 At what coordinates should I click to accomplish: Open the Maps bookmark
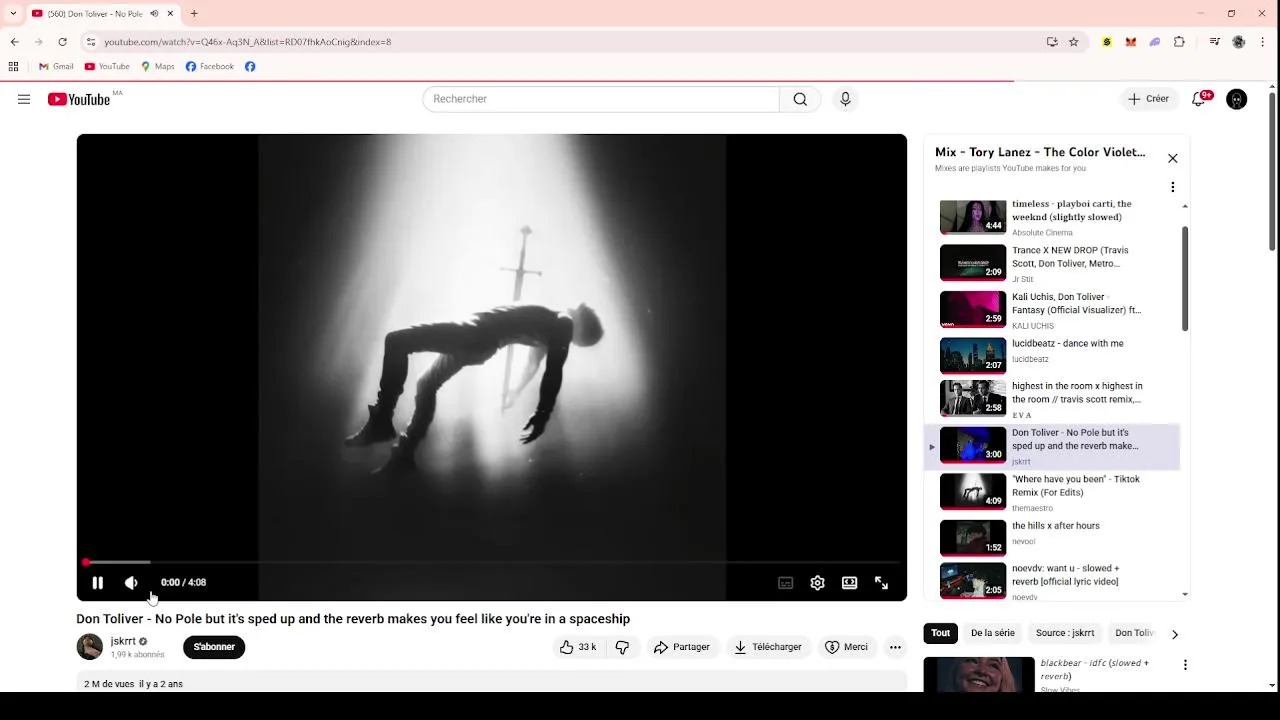(158, 67)
